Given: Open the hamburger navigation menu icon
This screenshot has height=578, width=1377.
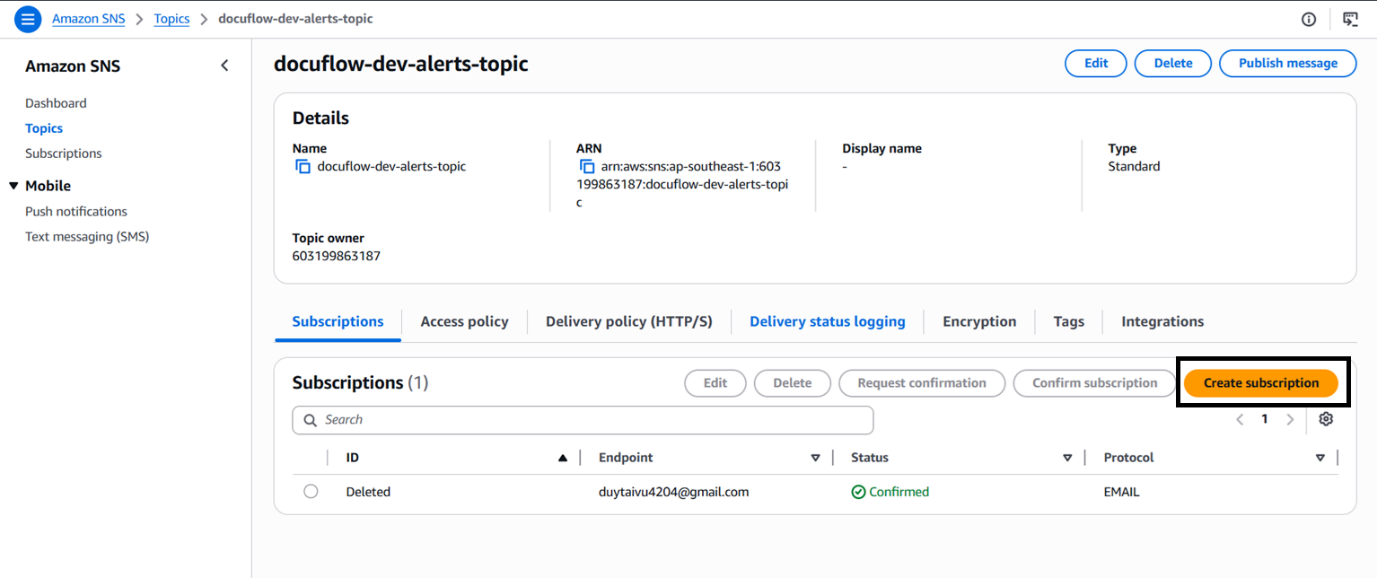Looking at the screenshot, I should (27, 18).
